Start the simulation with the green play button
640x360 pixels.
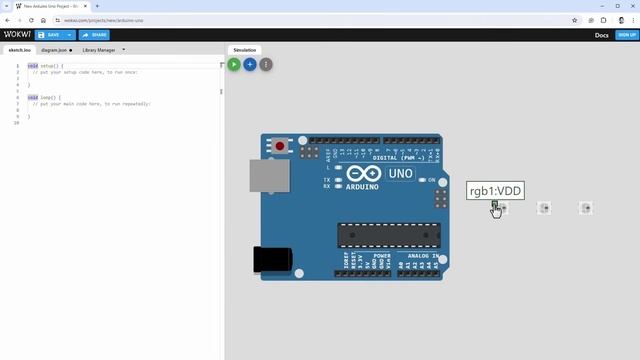pyautogui.click(x=234, y=64)
